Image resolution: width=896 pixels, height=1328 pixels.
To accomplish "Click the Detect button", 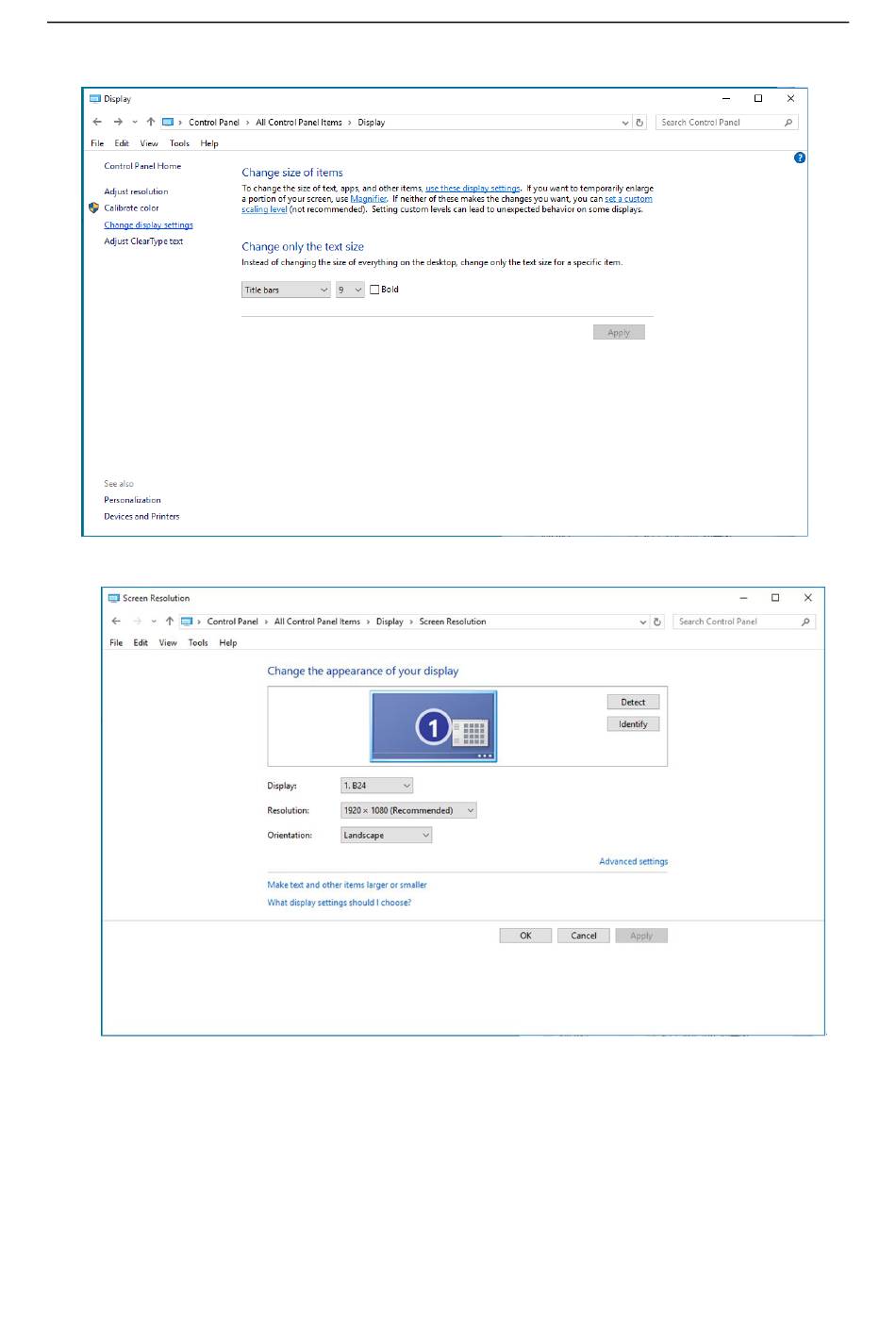I will [x=633, y=702].
